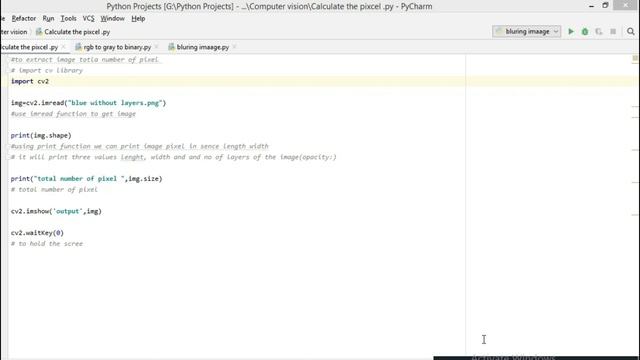The width and height of the screenshot is (640, 360).
Task: Switch to bluring imaage.py tab
Action: [x=203, y=47]
